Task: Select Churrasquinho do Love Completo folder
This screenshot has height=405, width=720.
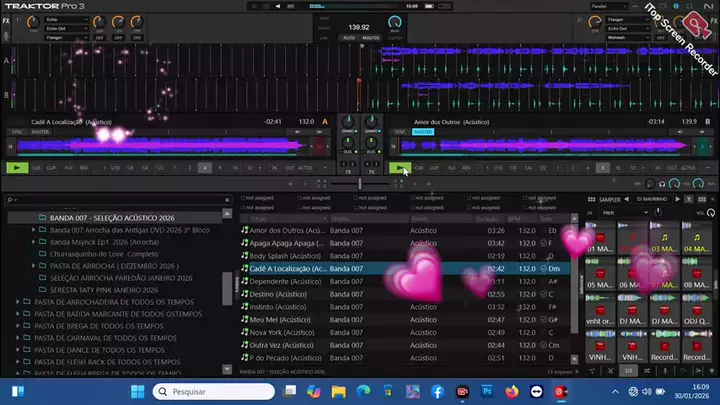Action: pos(104,254)
